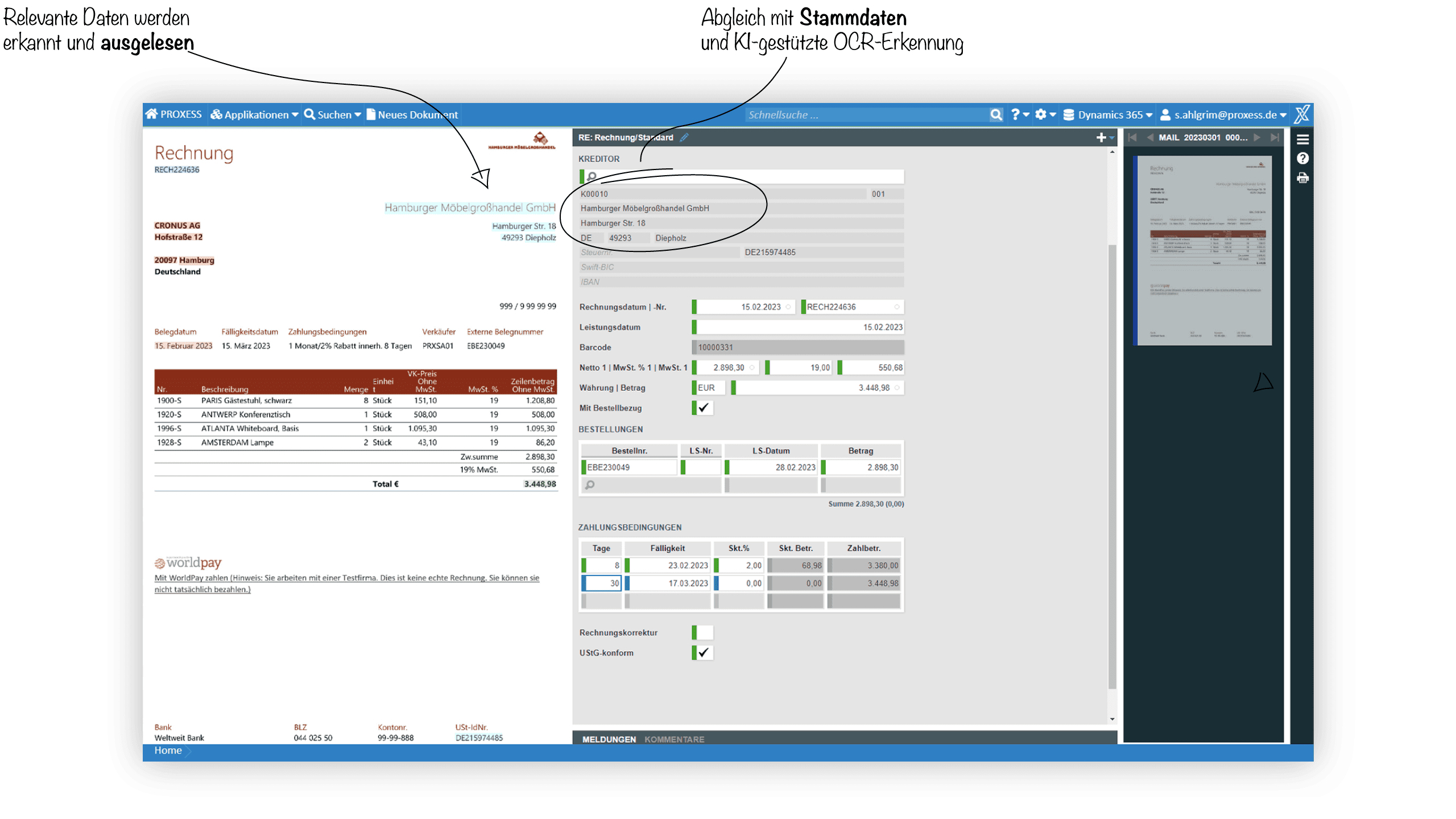The image size is (1456, 819).
Task: Click the Bestellnr. column header
Action: (x=629, y=450)
